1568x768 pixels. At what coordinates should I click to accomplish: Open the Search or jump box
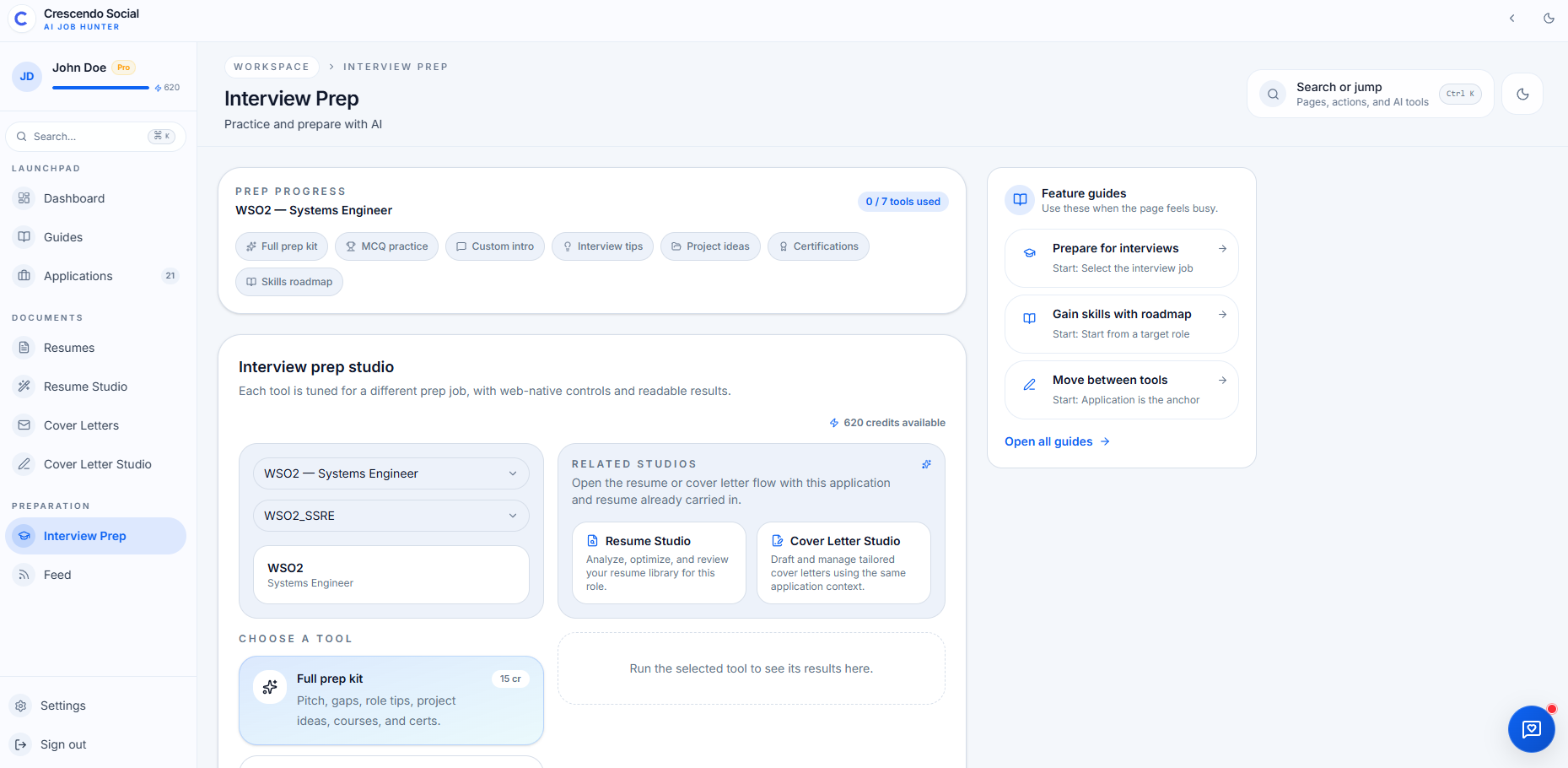point(1370,94)
